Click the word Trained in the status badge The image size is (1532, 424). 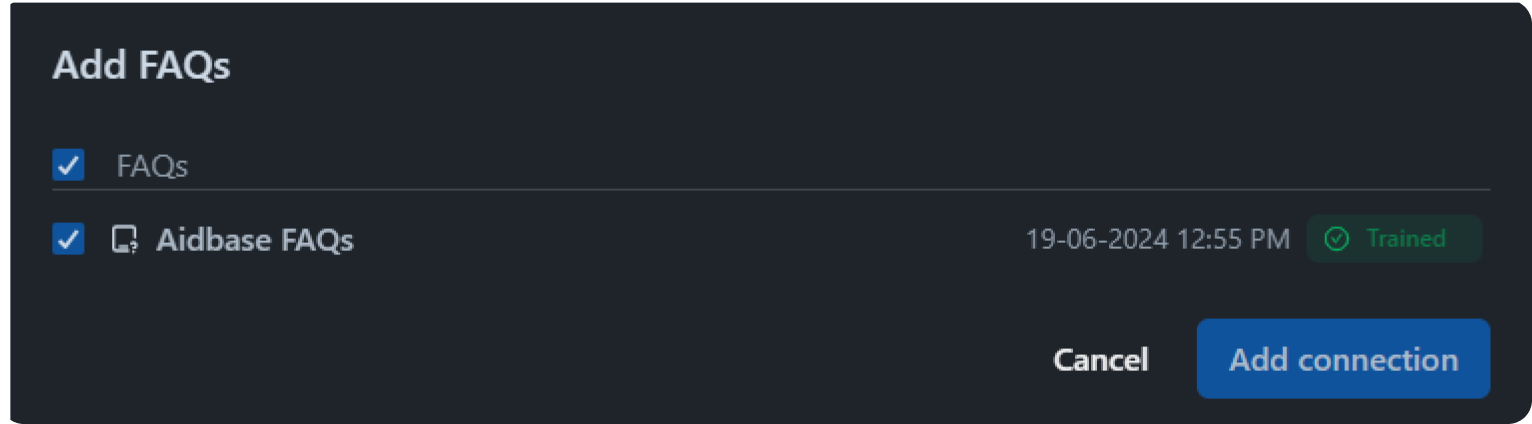(x=1406, y=239)
